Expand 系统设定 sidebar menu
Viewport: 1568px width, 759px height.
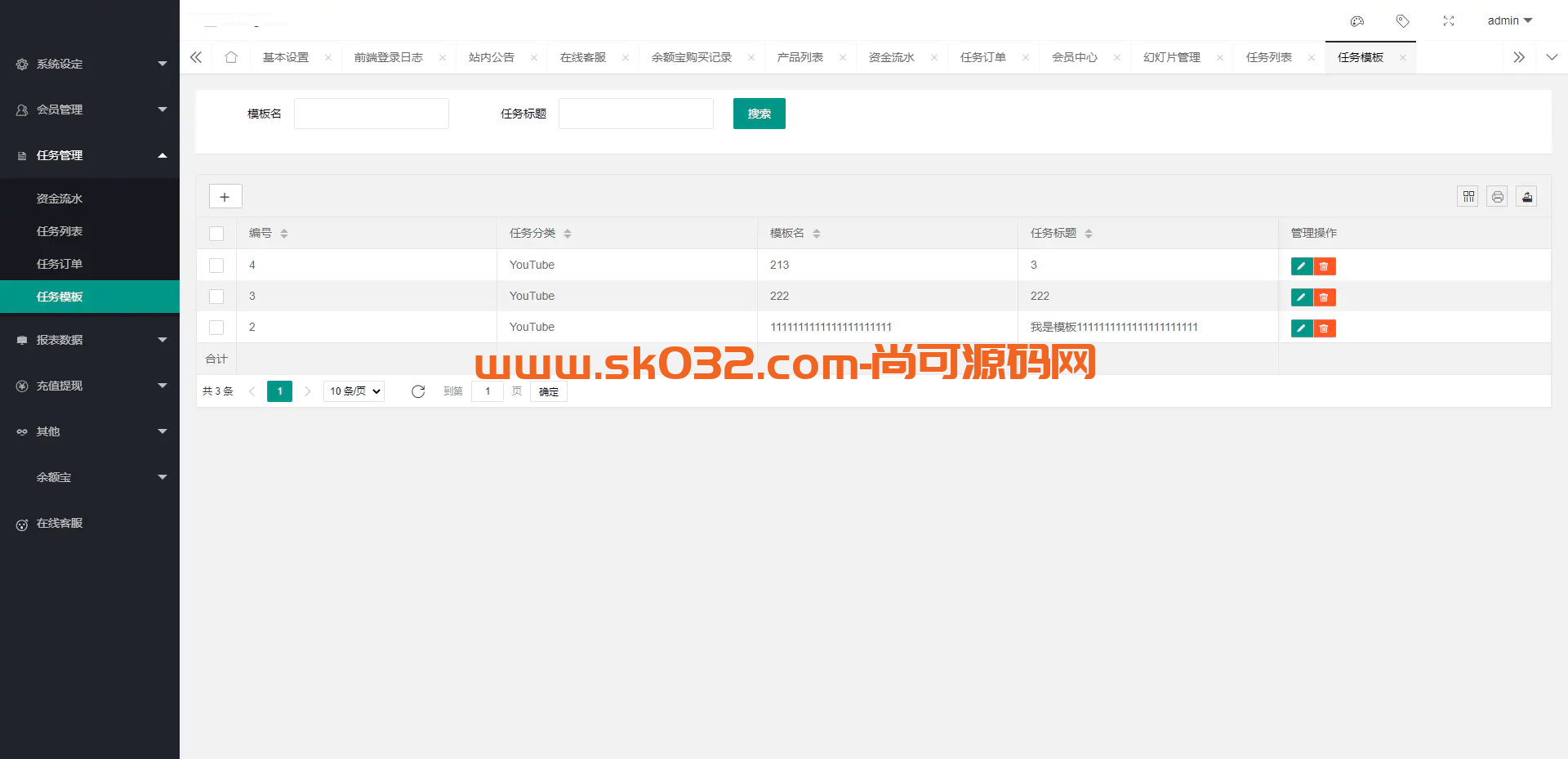point(90,64)
